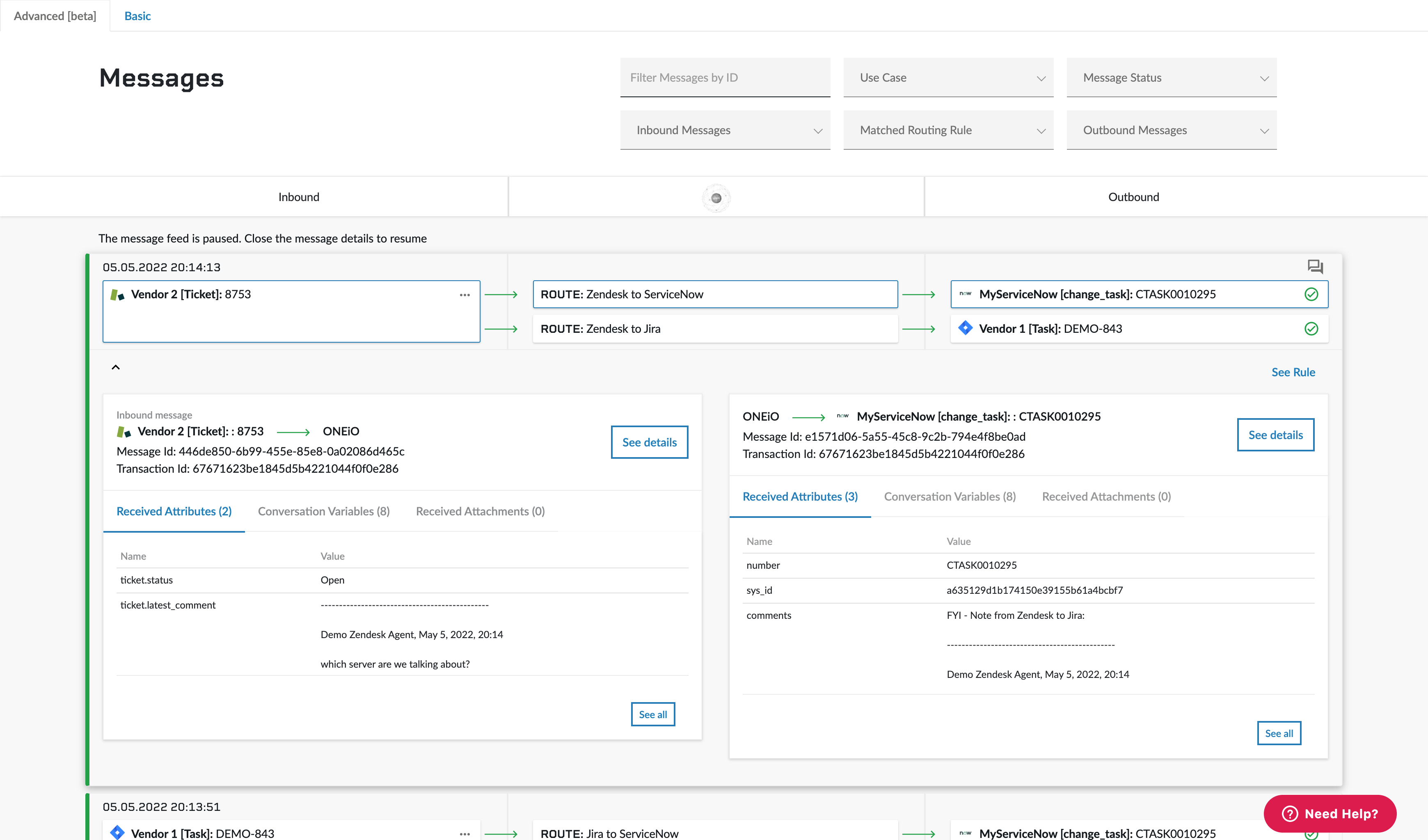Select the MyServiceNow [change_task]: CTASK0010295 outbound card at 20:14:13
Screen dimensions: 1428x840
point(1139,294)
